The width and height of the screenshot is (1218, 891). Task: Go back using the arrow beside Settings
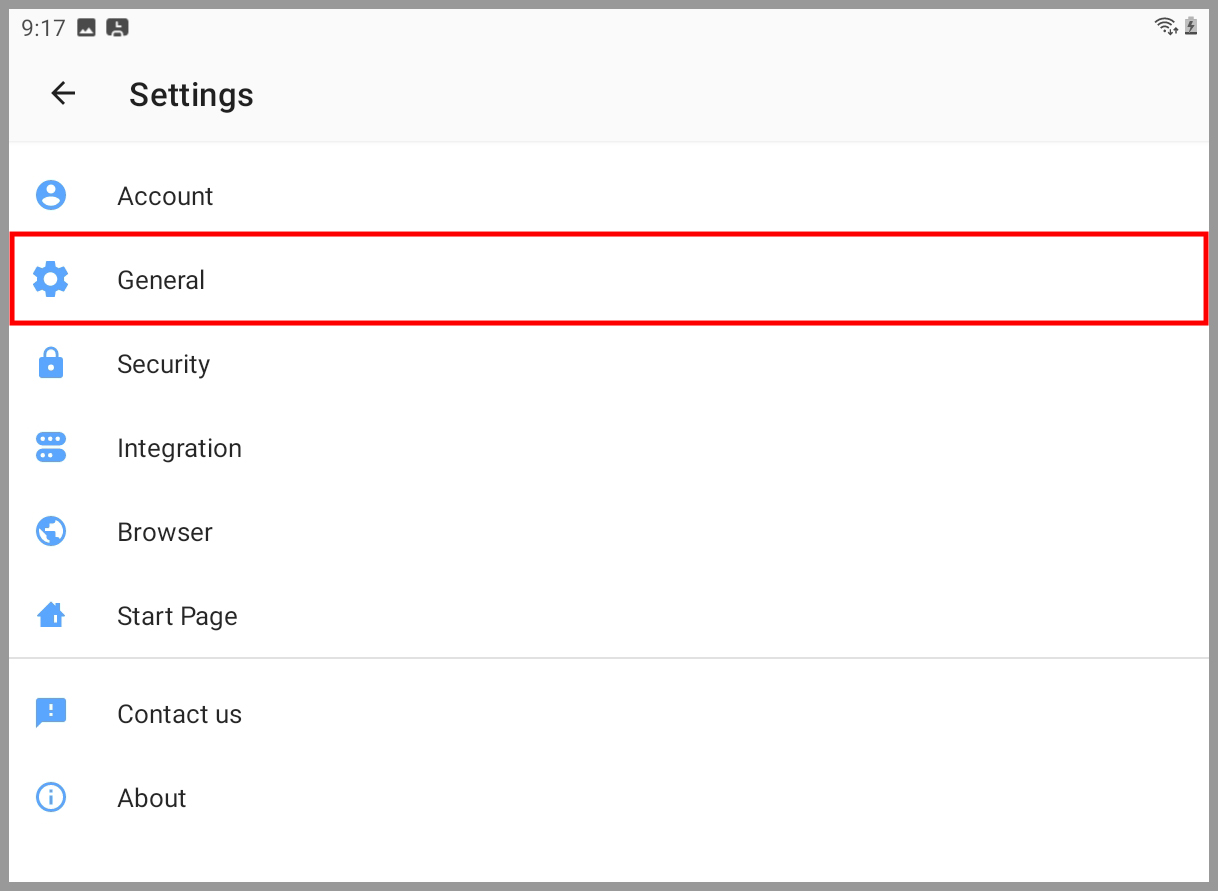63,94
